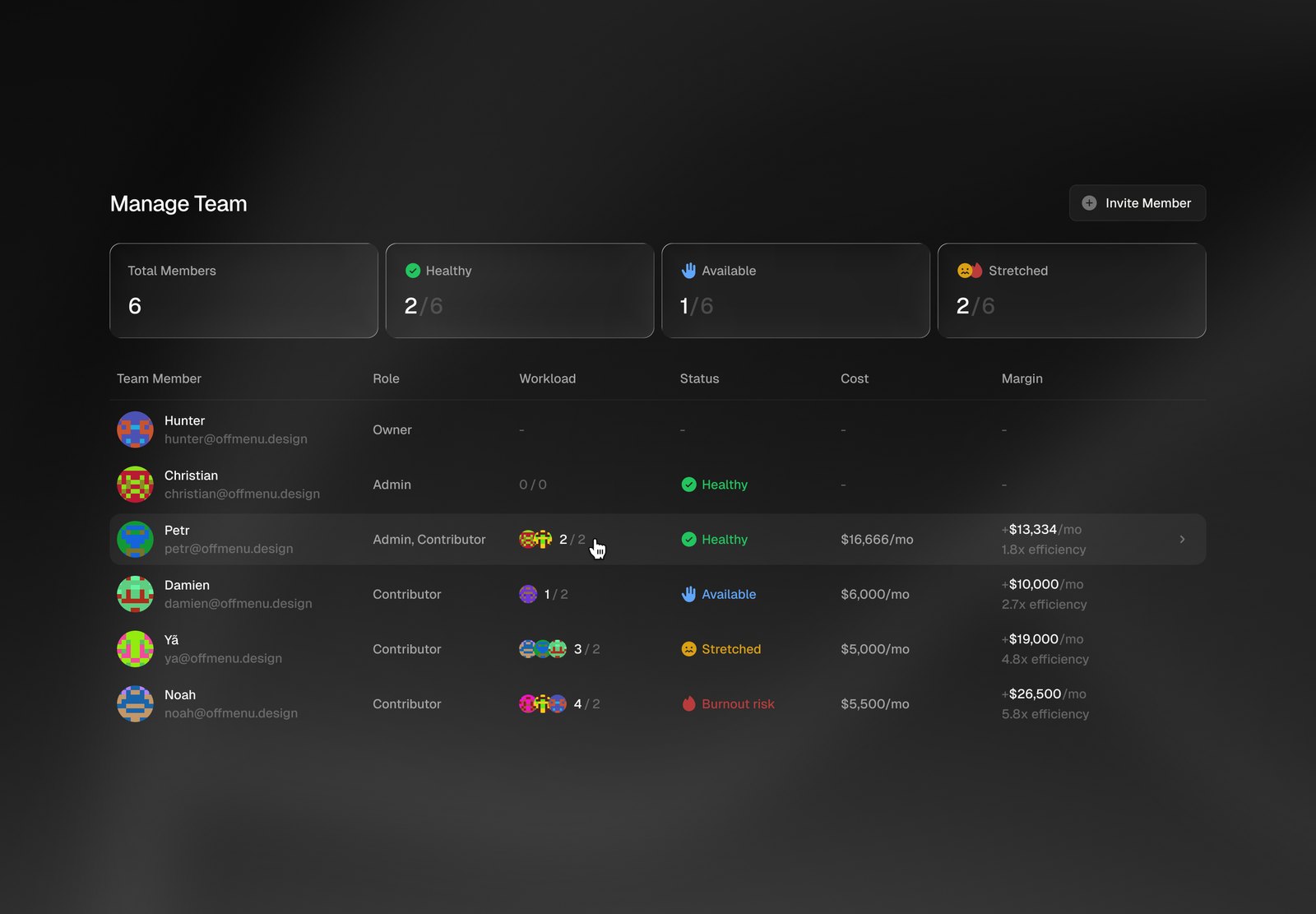Click Petr's $16,666/mo cost

coord(877,540)
